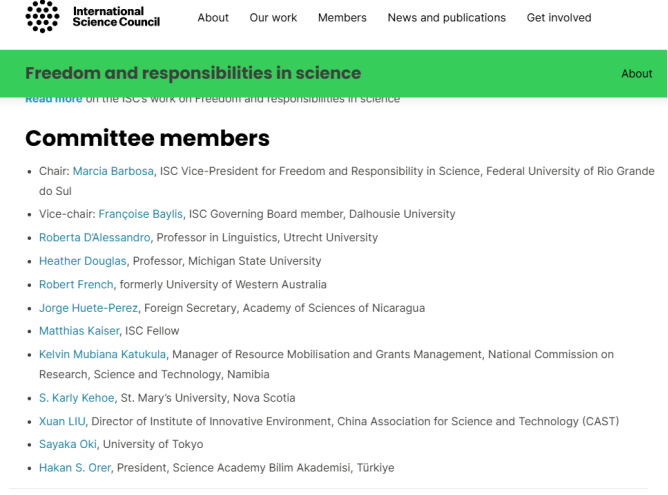Click Get involved in the navigation
Screen dimensions: 668x495
pos(559,18)
